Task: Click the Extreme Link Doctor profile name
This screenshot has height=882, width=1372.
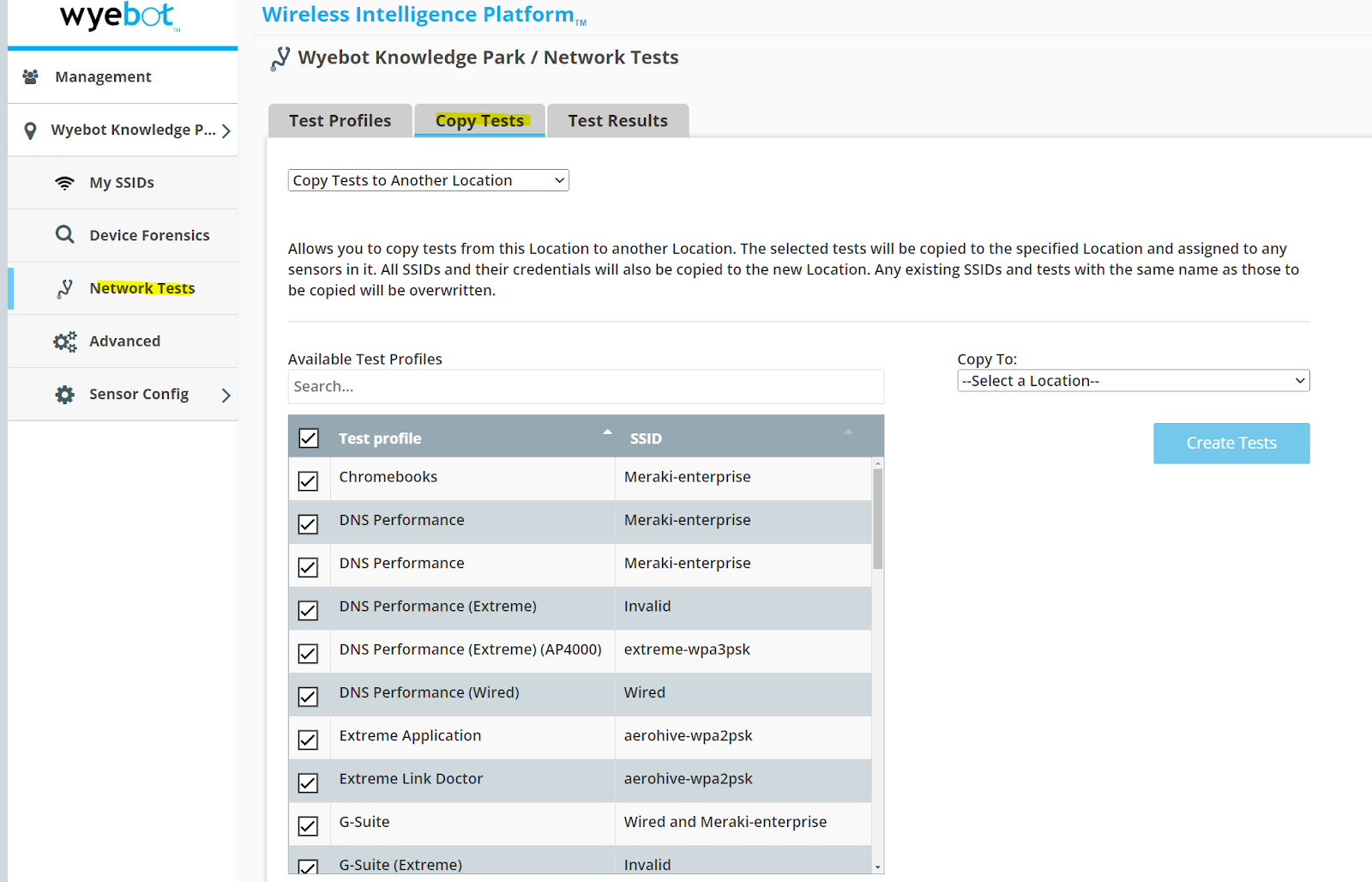Action: click(x=411, y=779)
